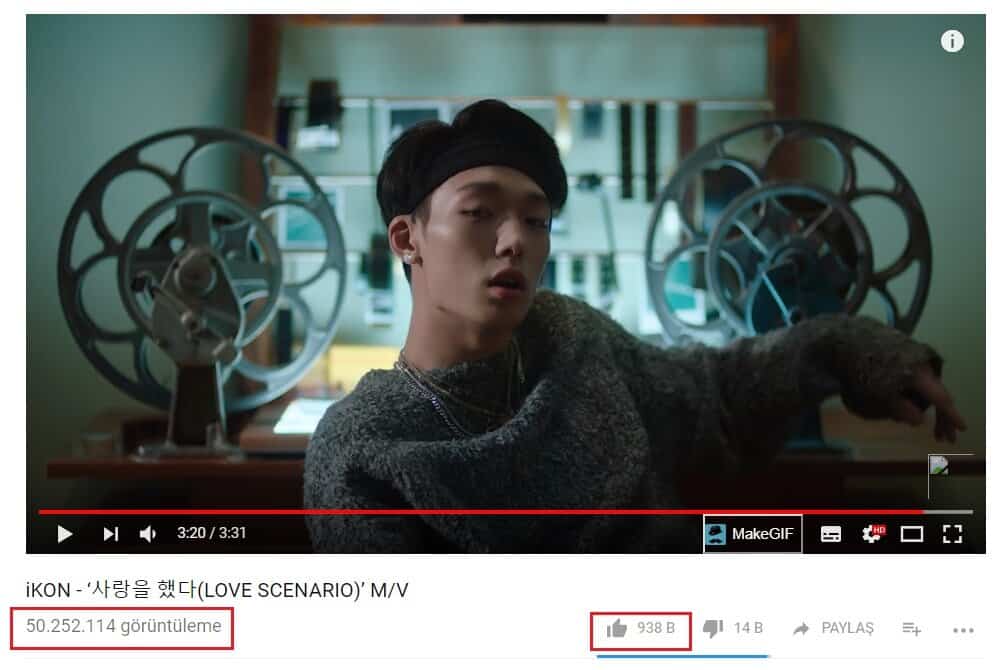The height and width of the screenshot is (670, 1000).
Task: Click the 50.252.114 görüntüleme view count
Action: 124,626
